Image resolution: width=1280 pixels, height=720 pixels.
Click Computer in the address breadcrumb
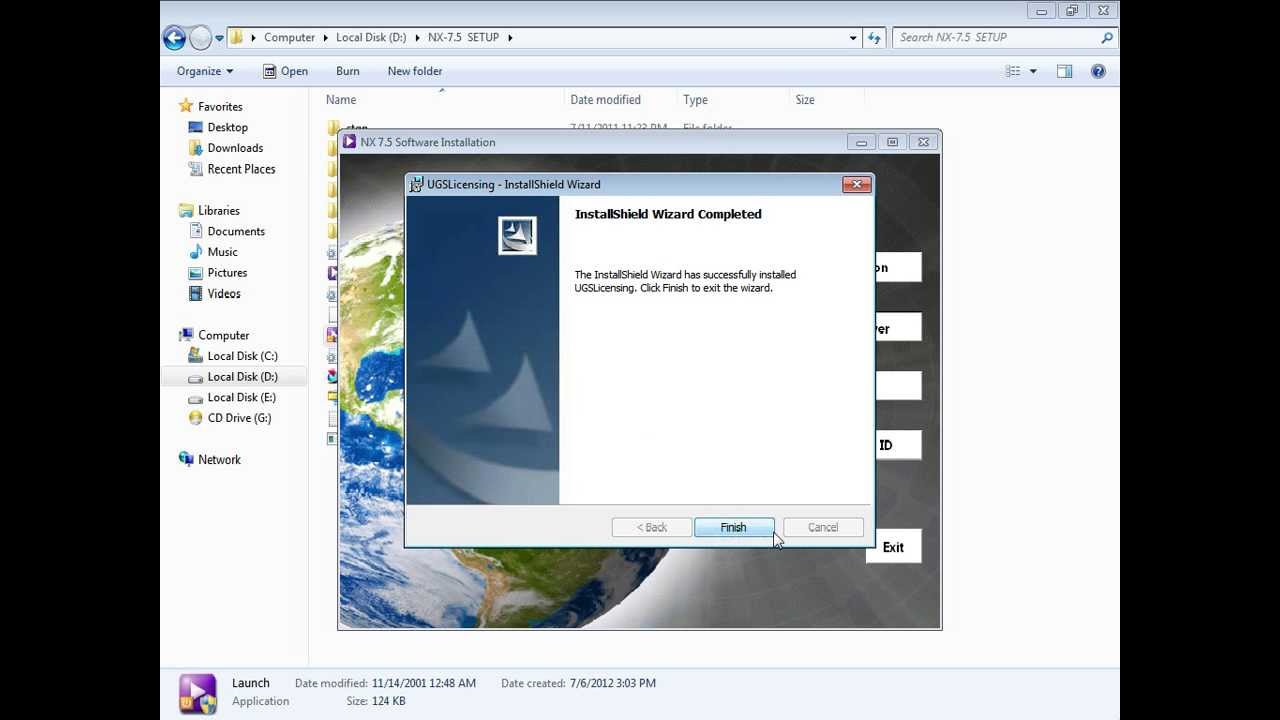[x=289, y=37]
